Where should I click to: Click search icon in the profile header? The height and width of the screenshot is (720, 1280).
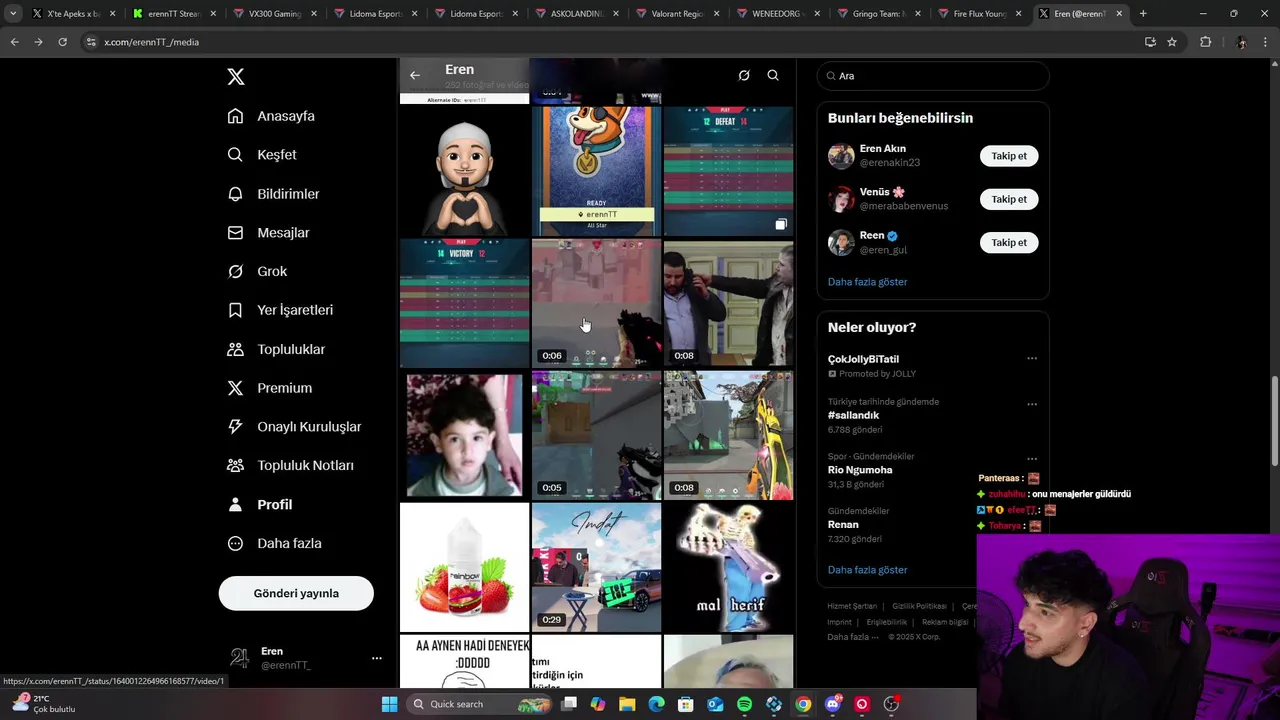pyautogui.click(x=773, y=75)
